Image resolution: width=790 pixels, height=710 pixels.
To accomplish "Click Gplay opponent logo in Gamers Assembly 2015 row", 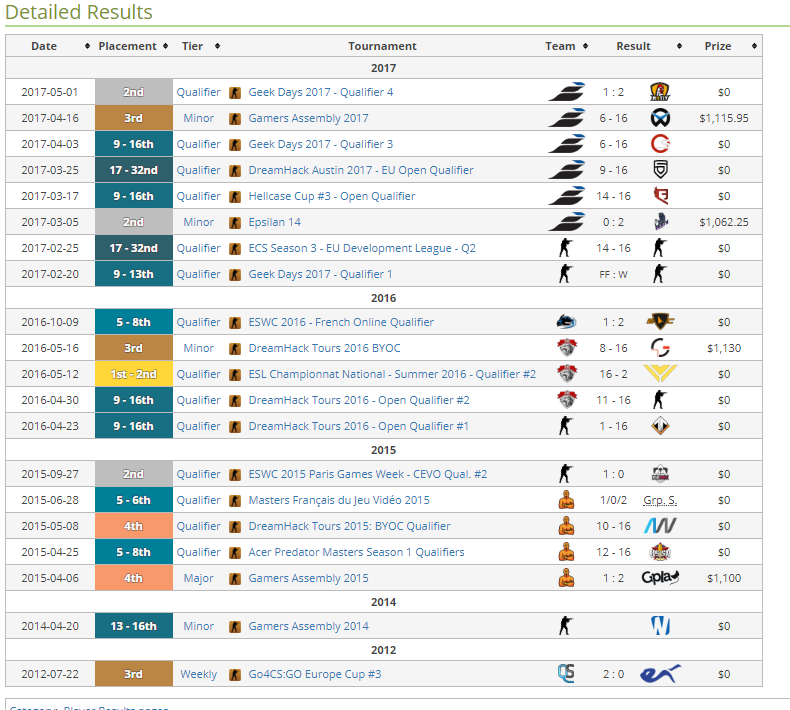I will coord(660,577).
